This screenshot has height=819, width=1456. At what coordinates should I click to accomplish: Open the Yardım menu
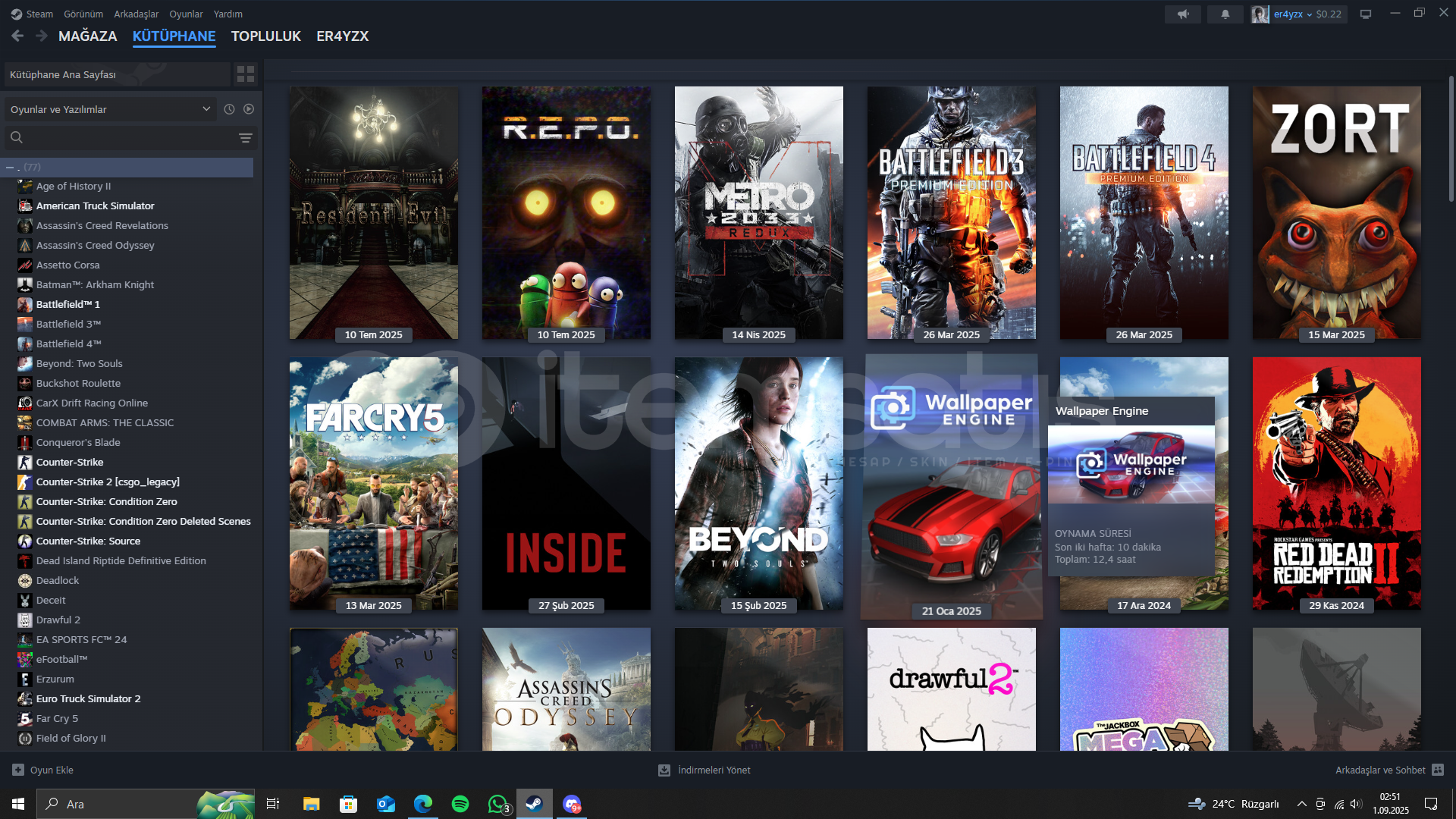click(228, 14)
